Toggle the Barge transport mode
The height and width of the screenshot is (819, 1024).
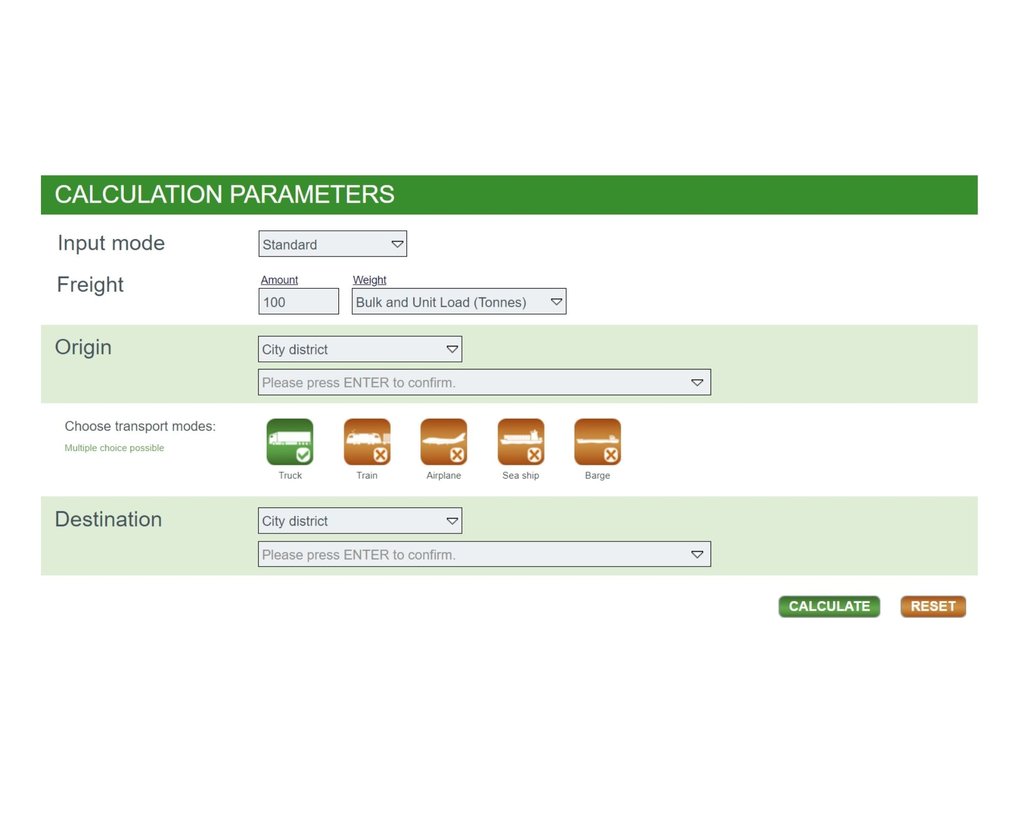(x=598, y=442)
